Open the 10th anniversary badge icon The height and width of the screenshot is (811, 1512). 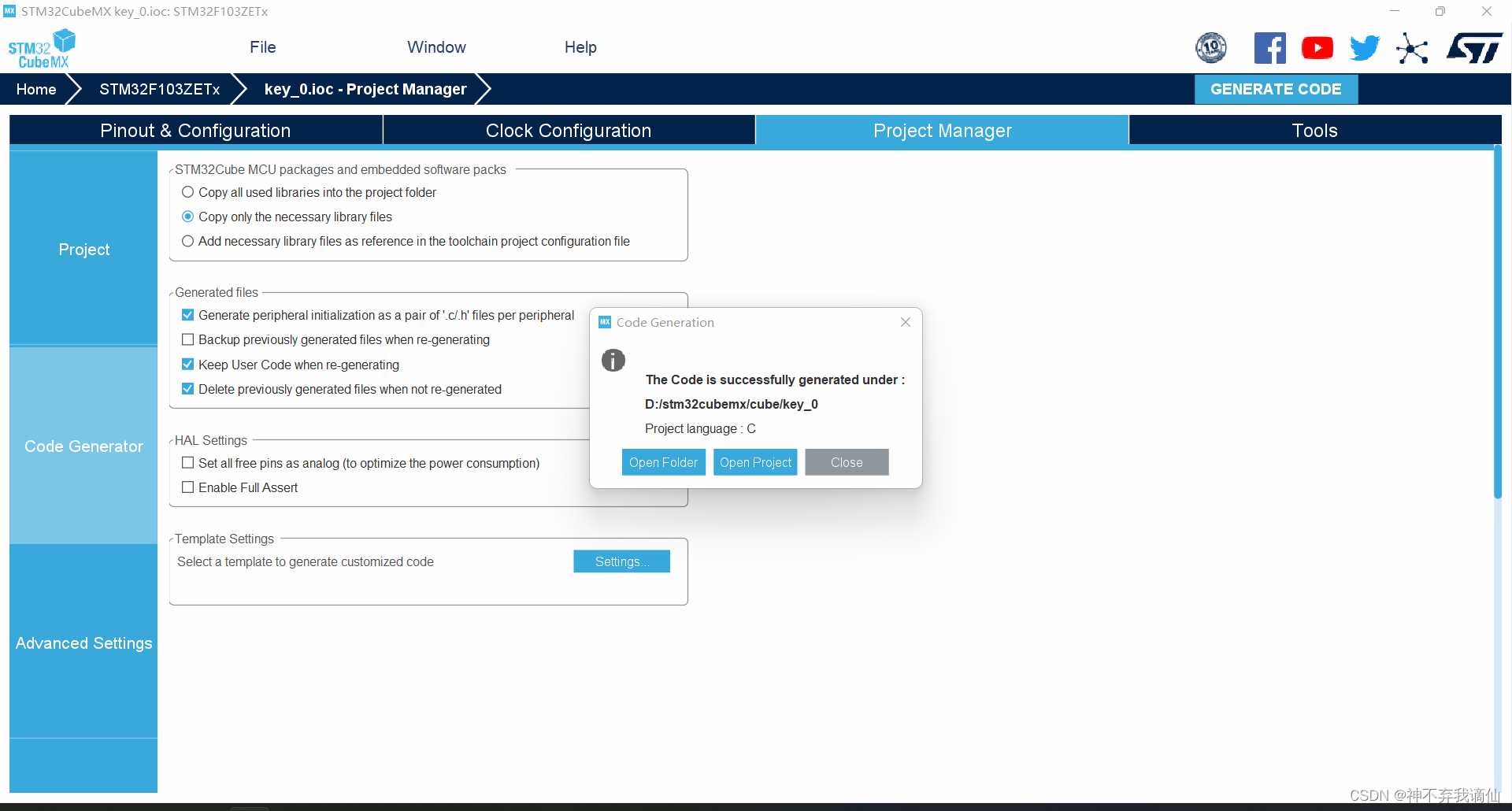click(1211, 48)
